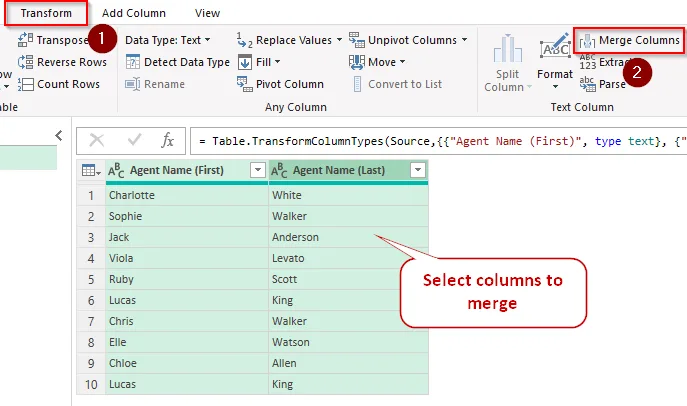The height and width of the screenshot is (406, 687).
Task: Click the Fill down-arrow icon
Action: coord(244,62)
